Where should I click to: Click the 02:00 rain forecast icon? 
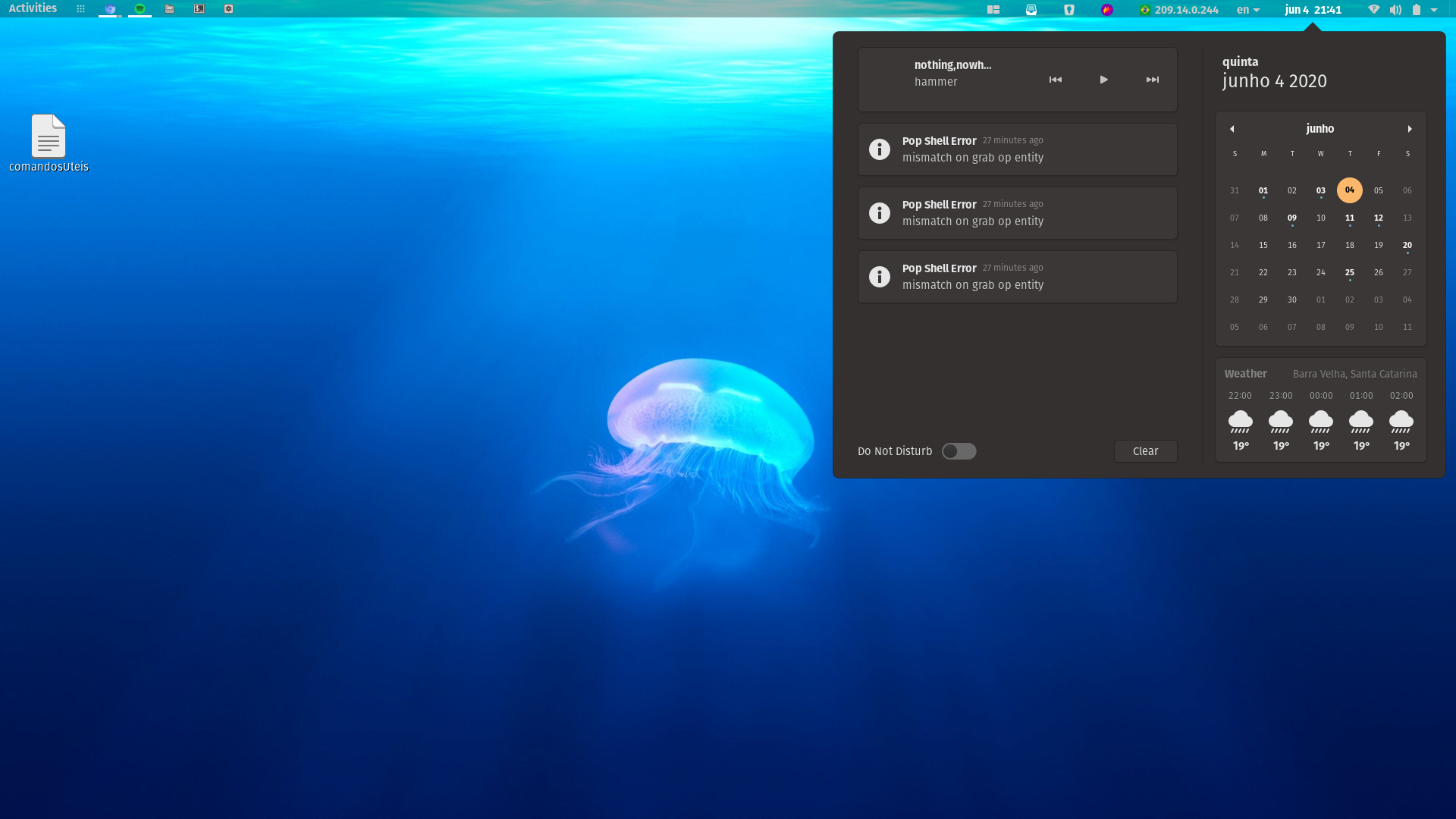1401,422
